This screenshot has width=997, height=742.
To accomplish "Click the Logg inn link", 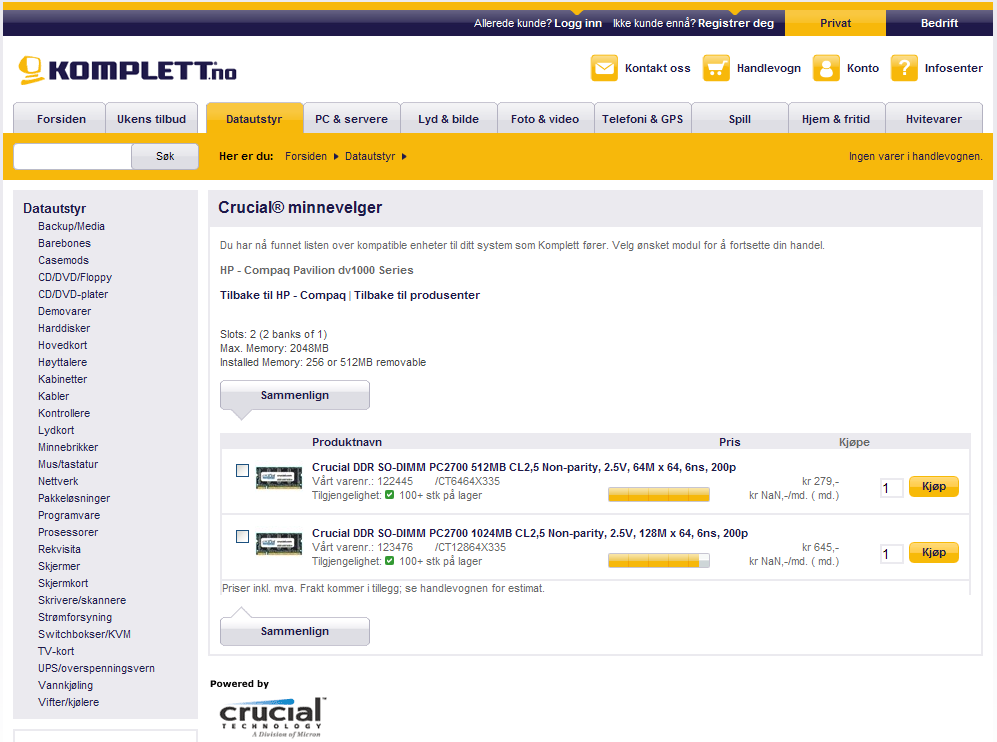I will pyautogui.click(x=578, y=23).
